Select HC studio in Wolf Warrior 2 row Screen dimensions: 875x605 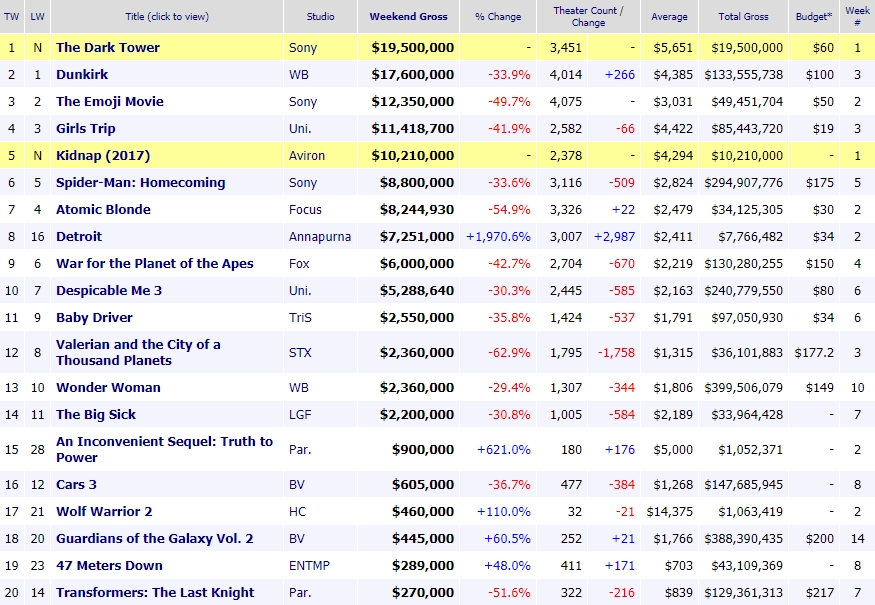coord(297,511)
